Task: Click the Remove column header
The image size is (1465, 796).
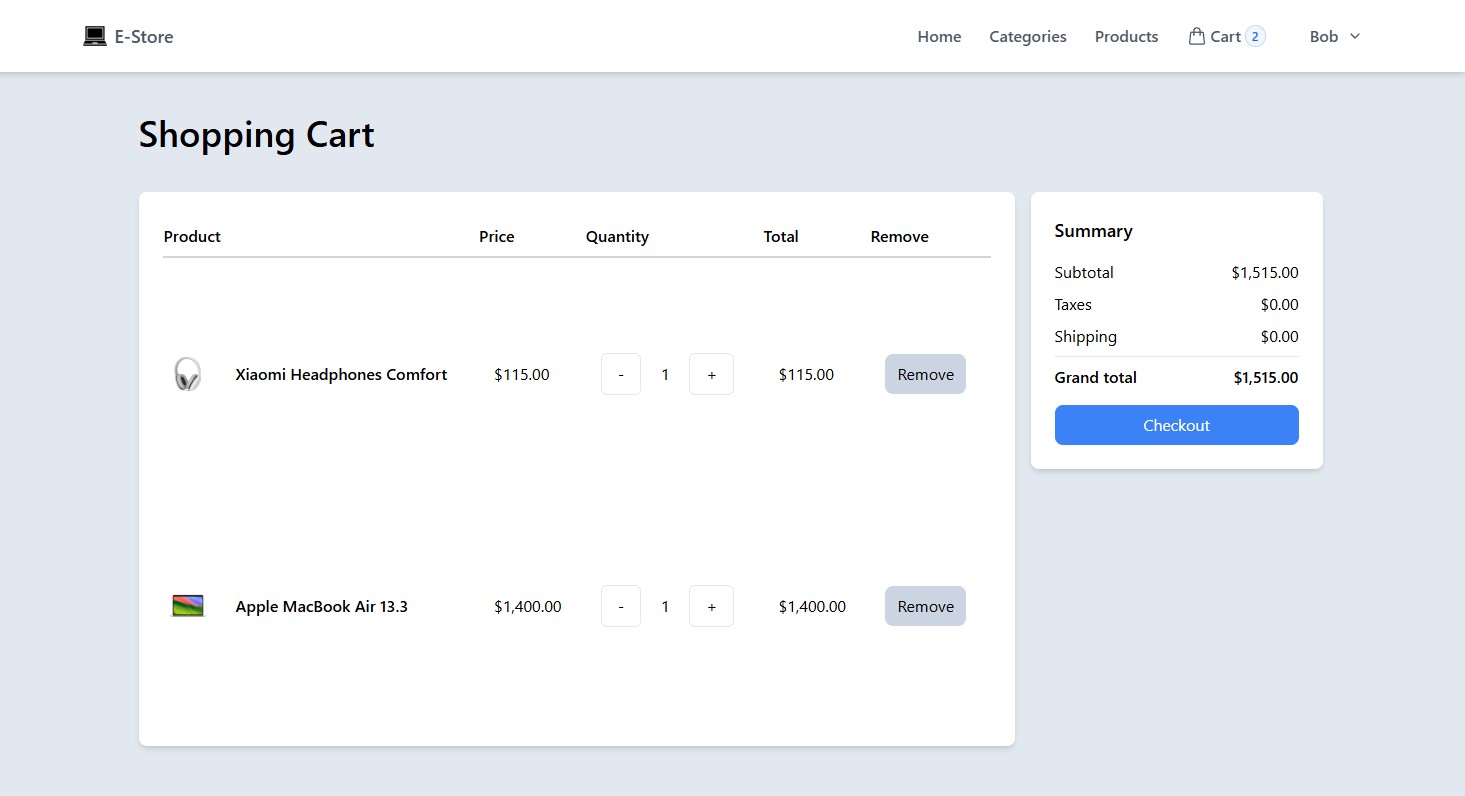Action: click(899, 237)
